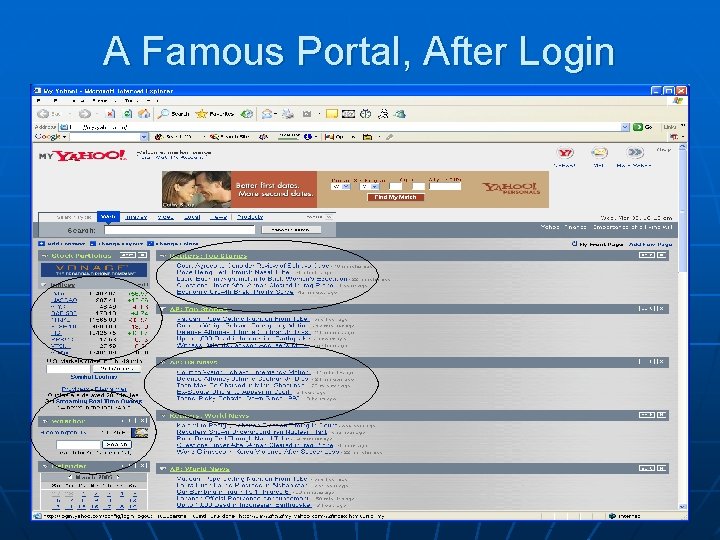Click the Symbol Lookup link
Screen dimensions: 720x540
(x=94, y=377)
